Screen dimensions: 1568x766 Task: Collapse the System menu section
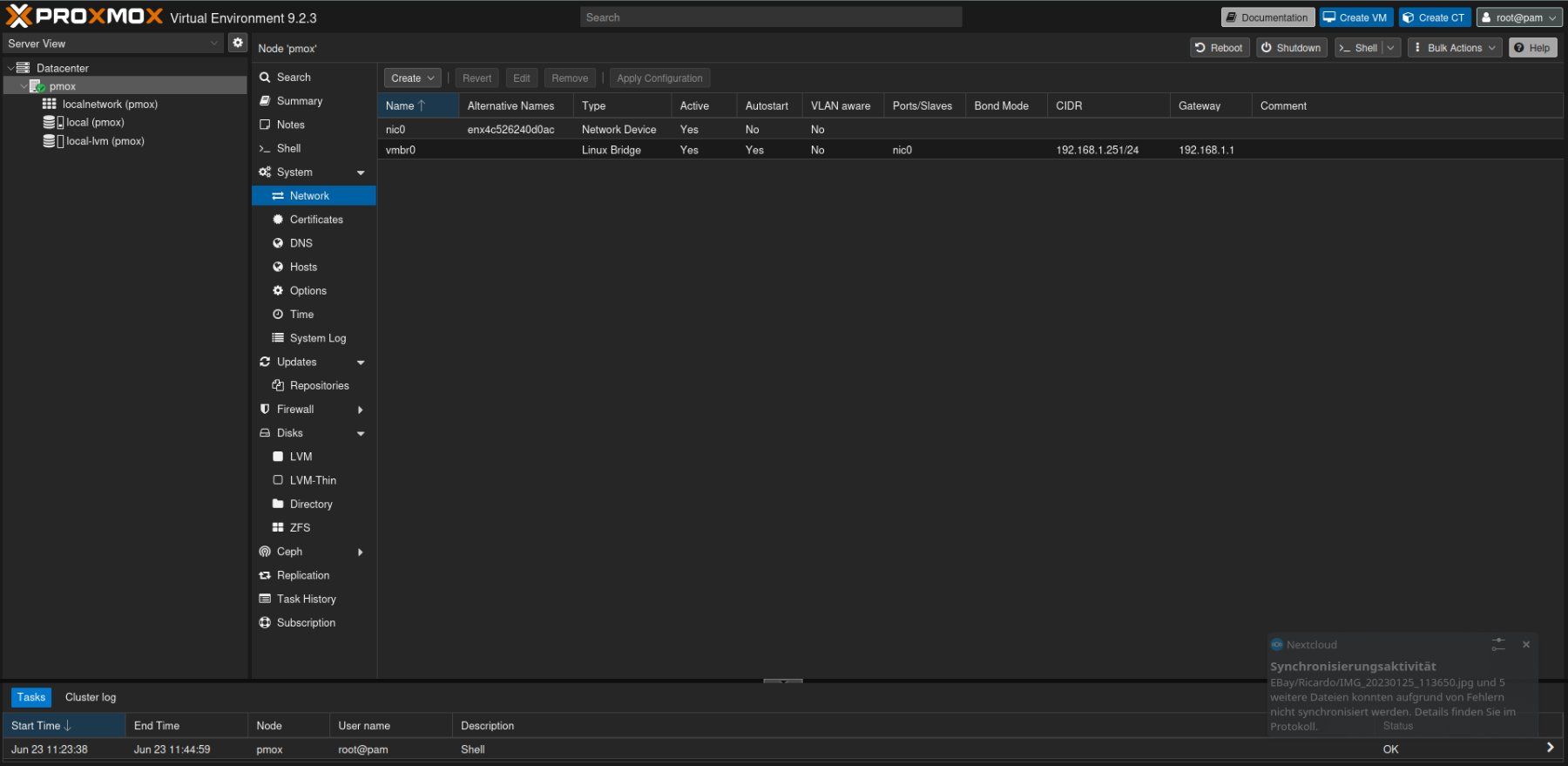tap(361, 173)
